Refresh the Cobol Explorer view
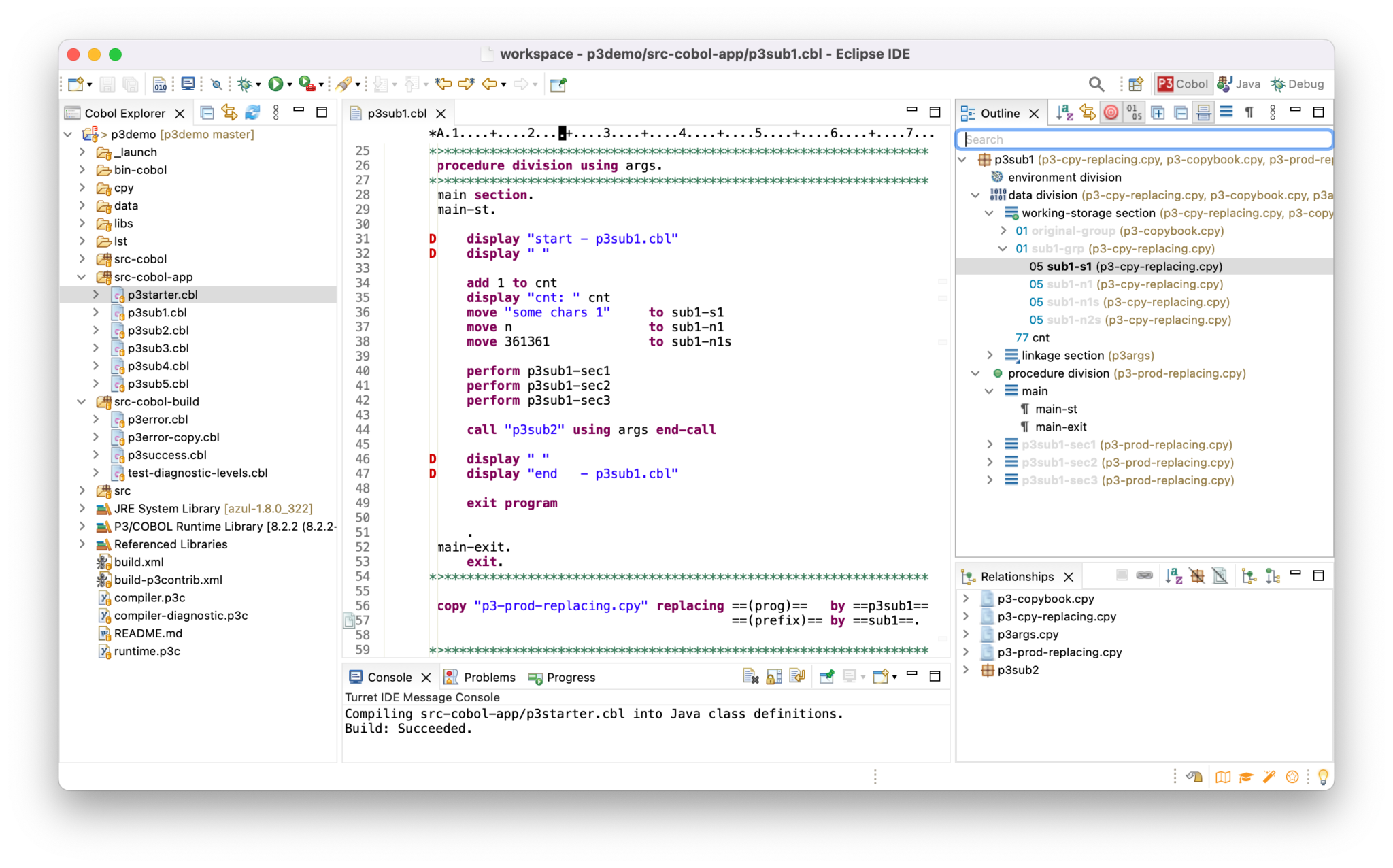Image resolution: width=1393 pixels, height=868 pixels. 252,113
